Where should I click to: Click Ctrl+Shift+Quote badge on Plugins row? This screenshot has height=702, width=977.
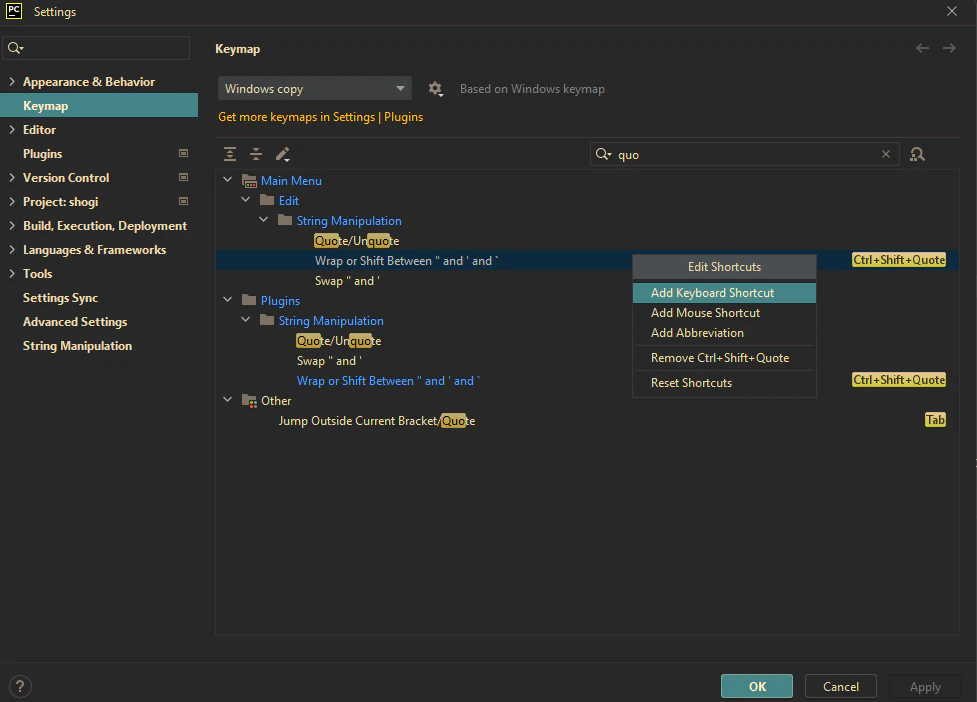[x=898, y=380]
